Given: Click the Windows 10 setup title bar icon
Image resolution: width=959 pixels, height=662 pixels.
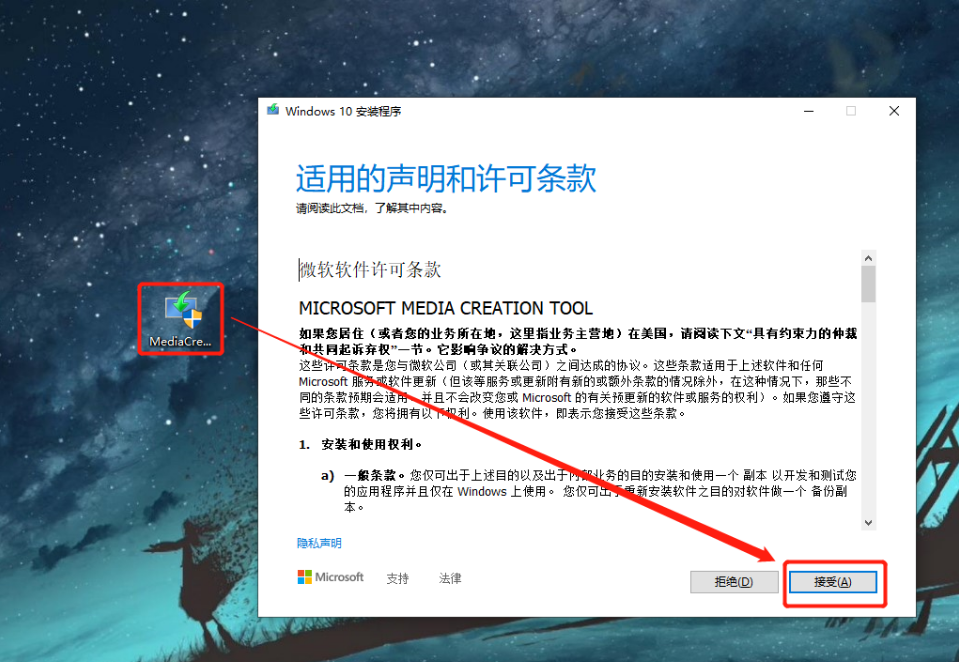Looking at the screenshot, I should 272,111.
